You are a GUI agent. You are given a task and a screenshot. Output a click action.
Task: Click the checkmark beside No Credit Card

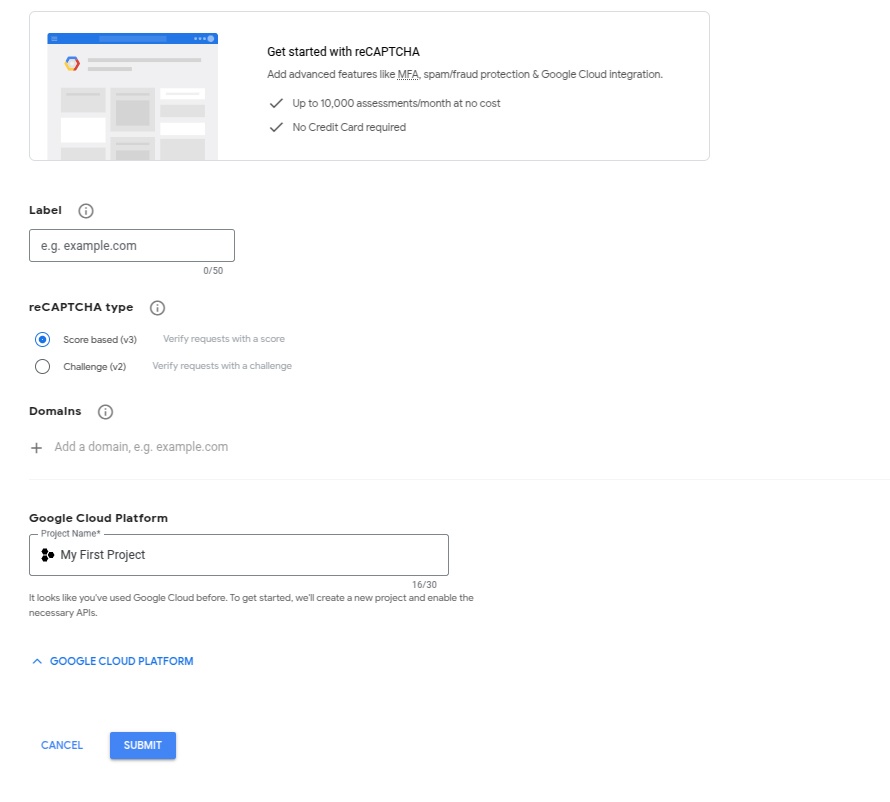[x=276, y=127]
